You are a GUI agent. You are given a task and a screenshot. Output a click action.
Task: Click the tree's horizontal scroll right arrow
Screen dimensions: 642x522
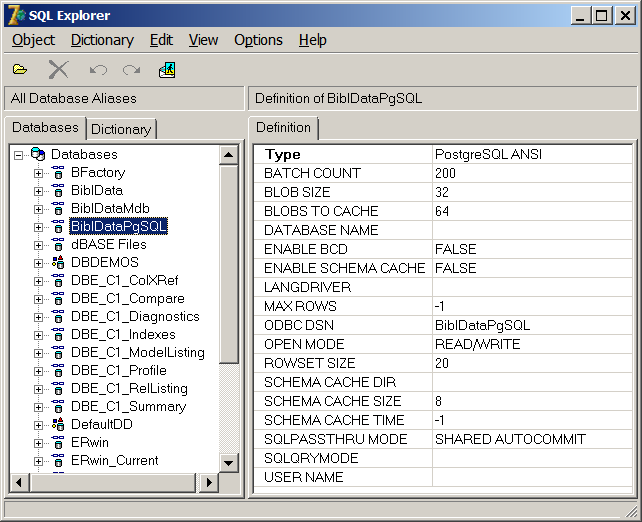point(209,482)
